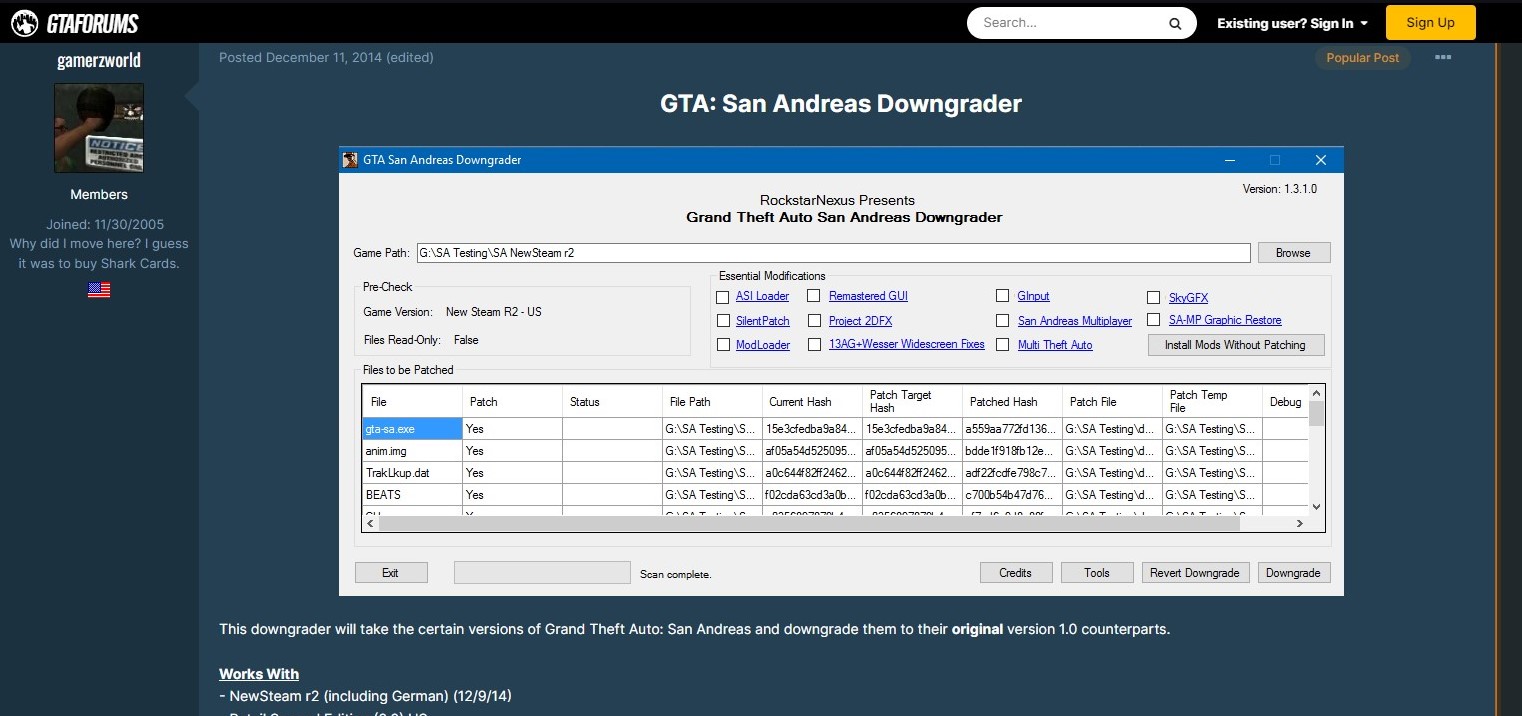
Task: Click the gamerzworld username link
Action: pyautogui.click(x=99, y=60)
